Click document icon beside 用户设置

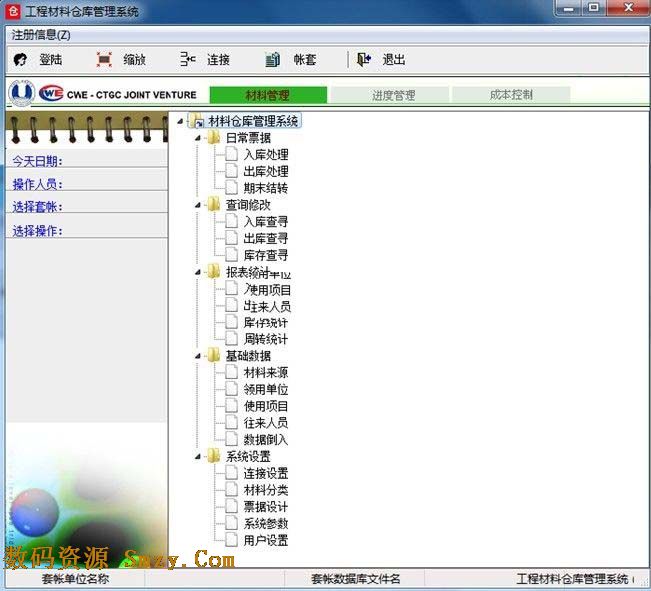pos(231,540)
